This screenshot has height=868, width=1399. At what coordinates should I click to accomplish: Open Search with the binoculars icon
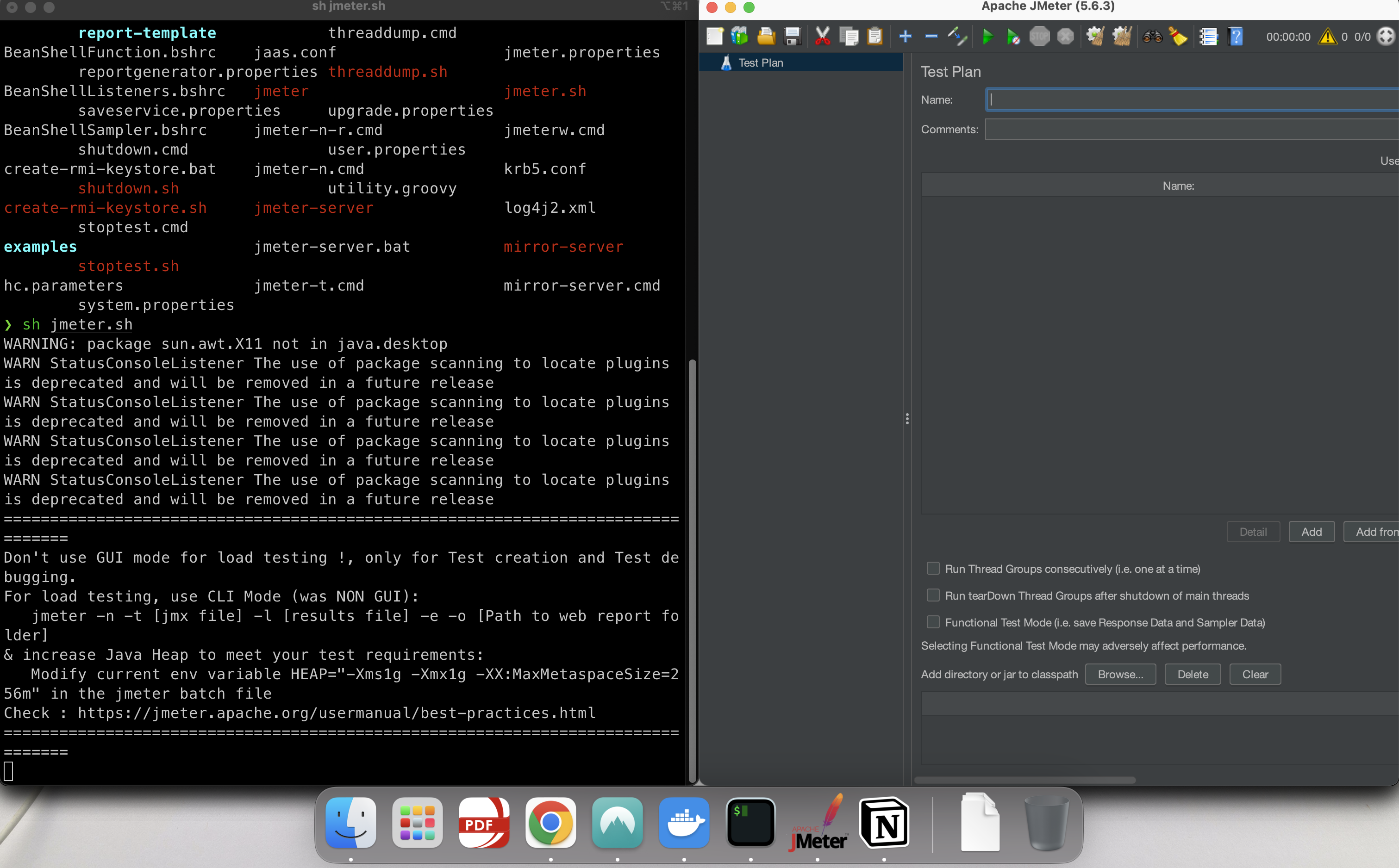click(x=1152, y=37)
